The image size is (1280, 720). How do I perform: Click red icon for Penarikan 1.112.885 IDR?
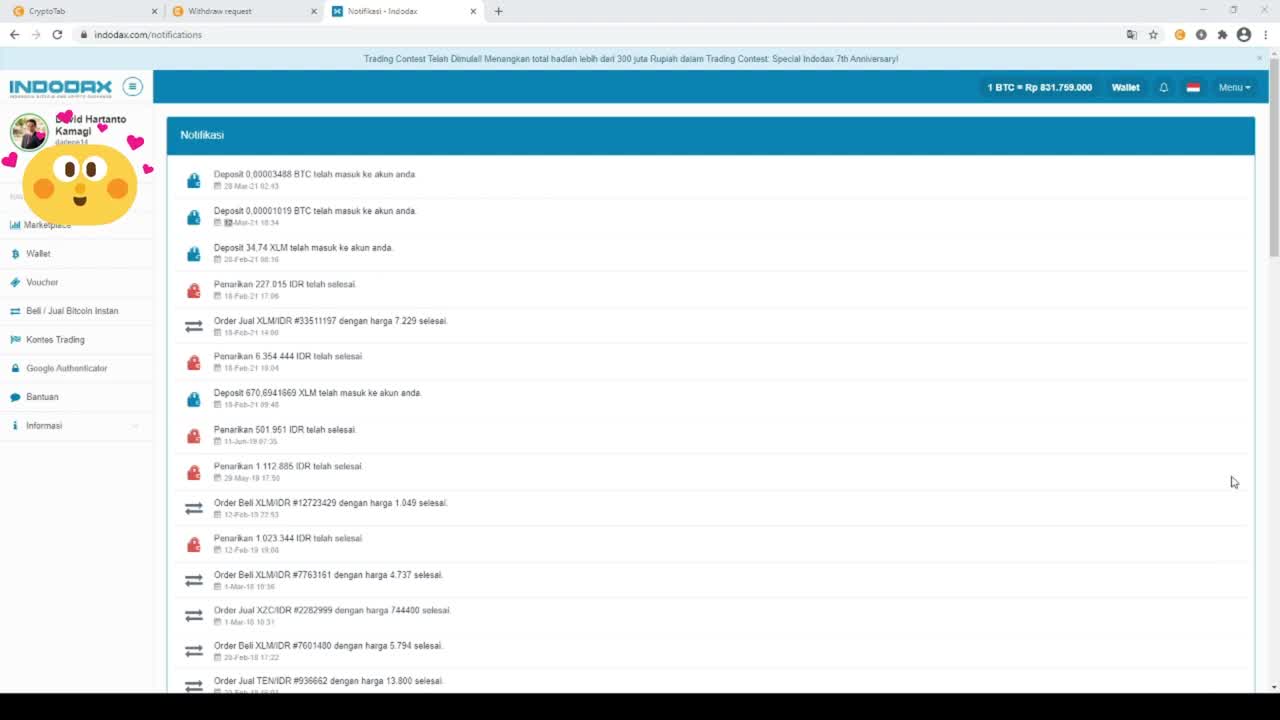(x=194, y=472)
